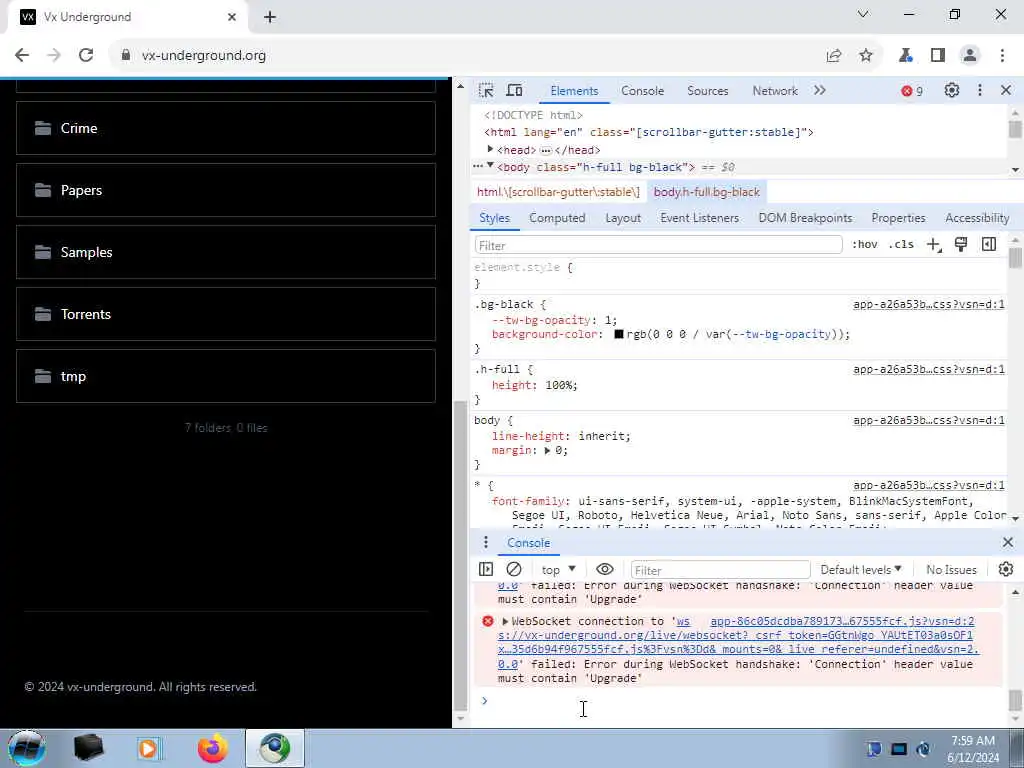Open the Layout tab
This screenshot has width=1024, height=768.
[622, 218]
